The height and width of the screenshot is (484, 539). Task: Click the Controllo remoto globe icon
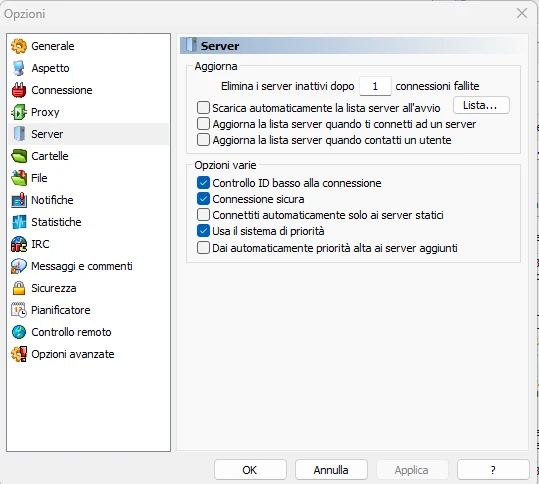click(x=19, y=332)
